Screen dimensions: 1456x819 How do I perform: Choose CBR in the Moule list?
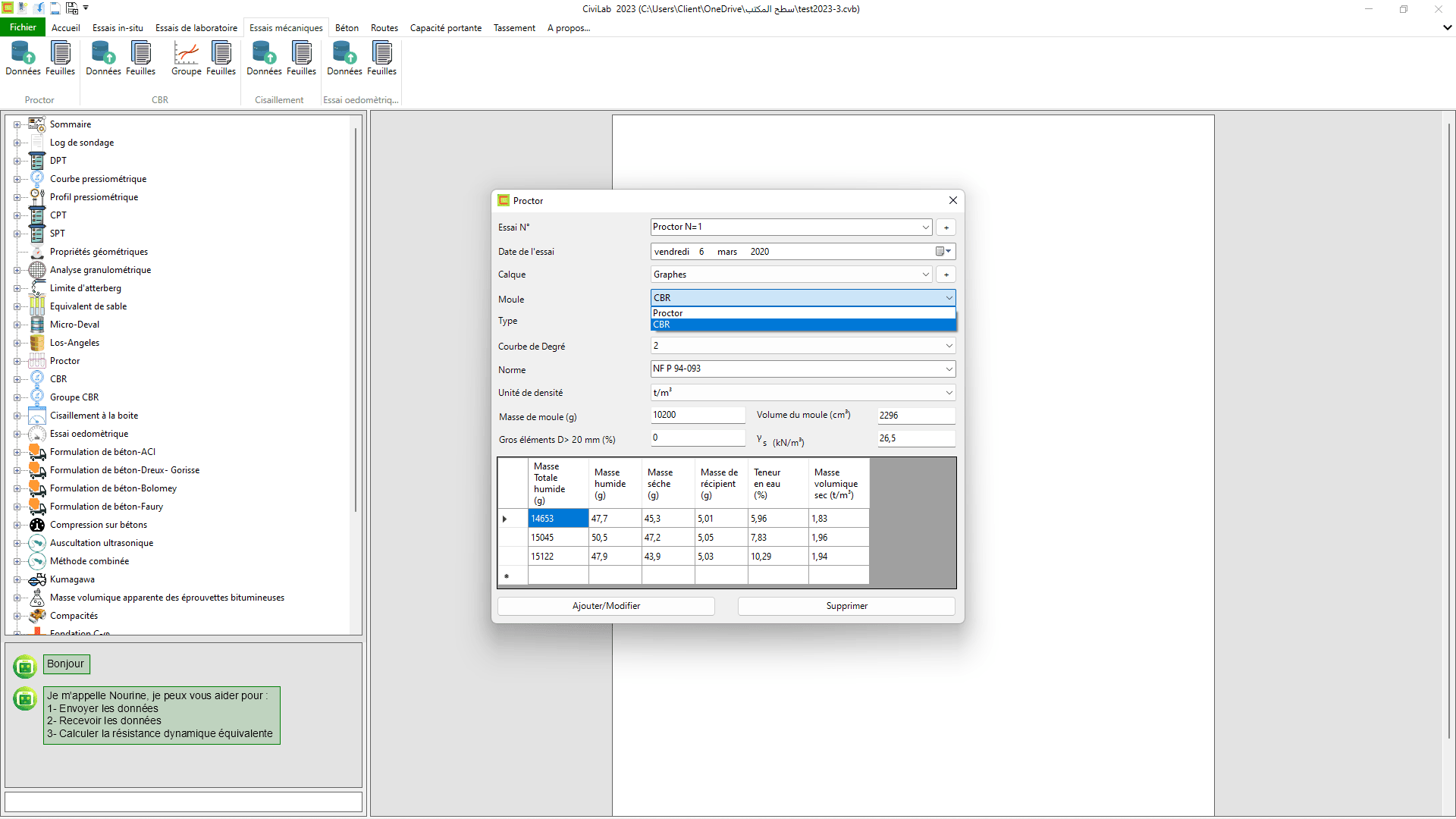click(x=803, y=325)
